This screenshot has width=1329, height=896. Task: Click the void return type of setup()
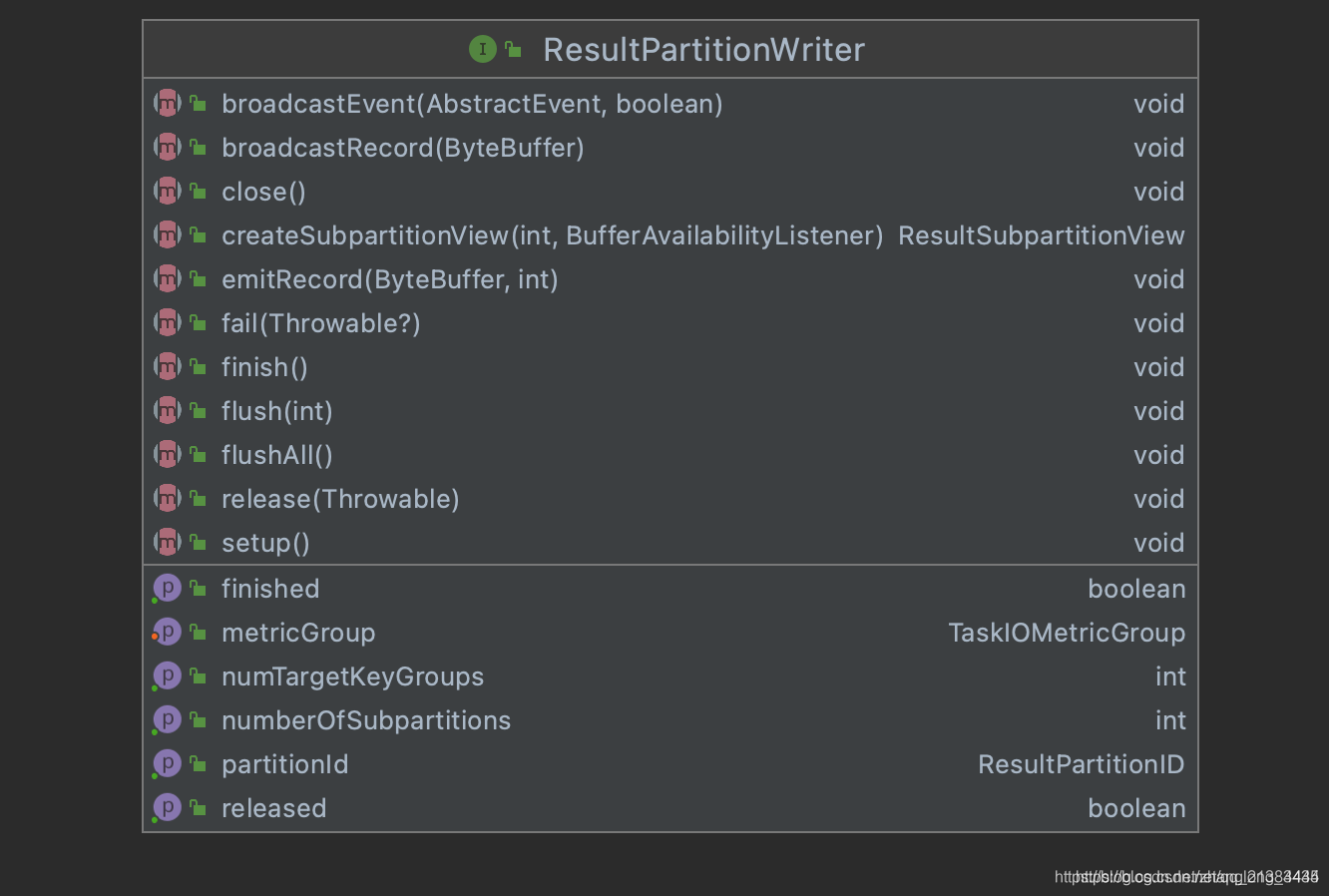pyautogui.click(x=1159, y=543)
